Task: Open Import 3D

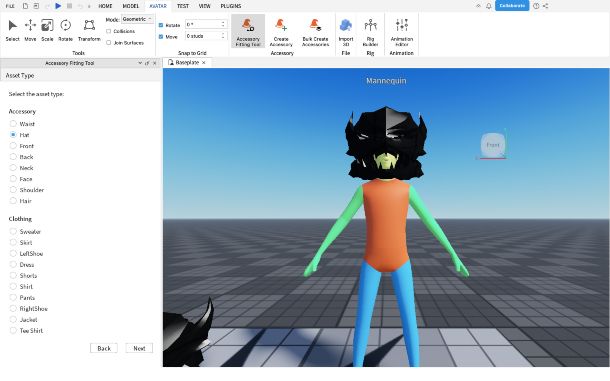Action: coord(345,32)
